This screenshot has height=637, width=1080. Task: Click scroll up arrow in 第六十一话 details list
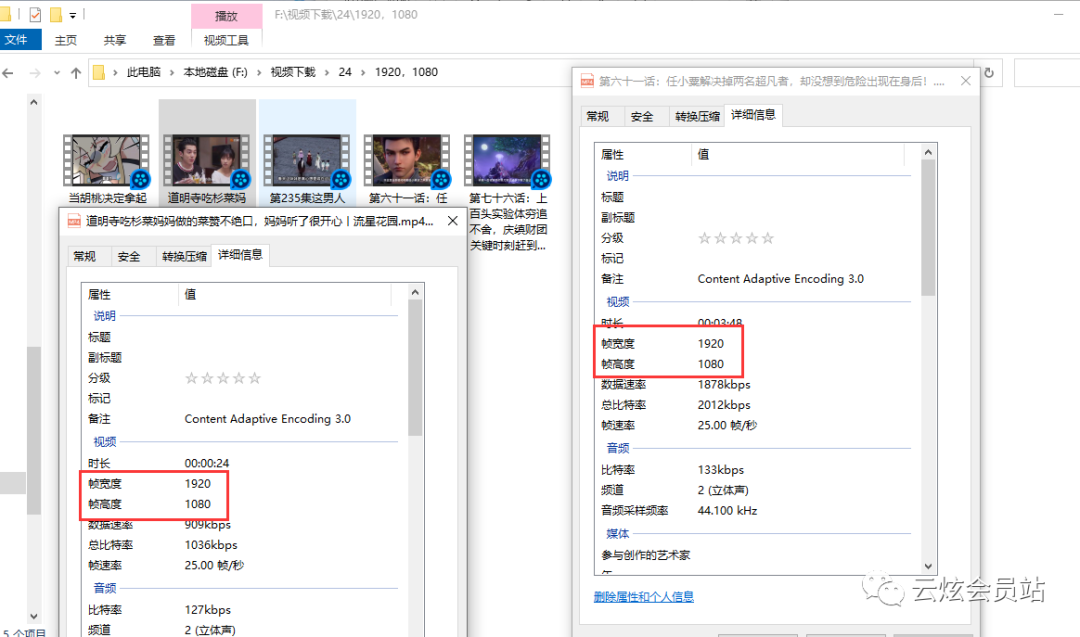pyautogui.click(x=928, y=152)
